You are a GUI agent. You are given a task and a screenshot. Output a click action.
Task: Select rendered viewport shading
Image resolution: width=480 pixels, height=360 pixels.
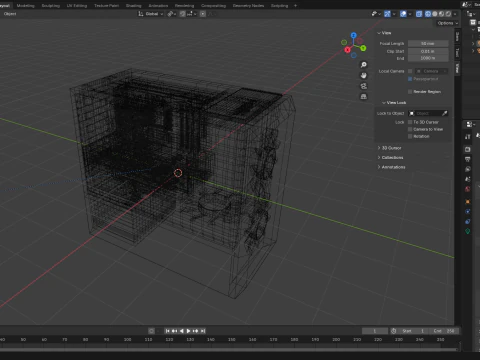(448, 14)
